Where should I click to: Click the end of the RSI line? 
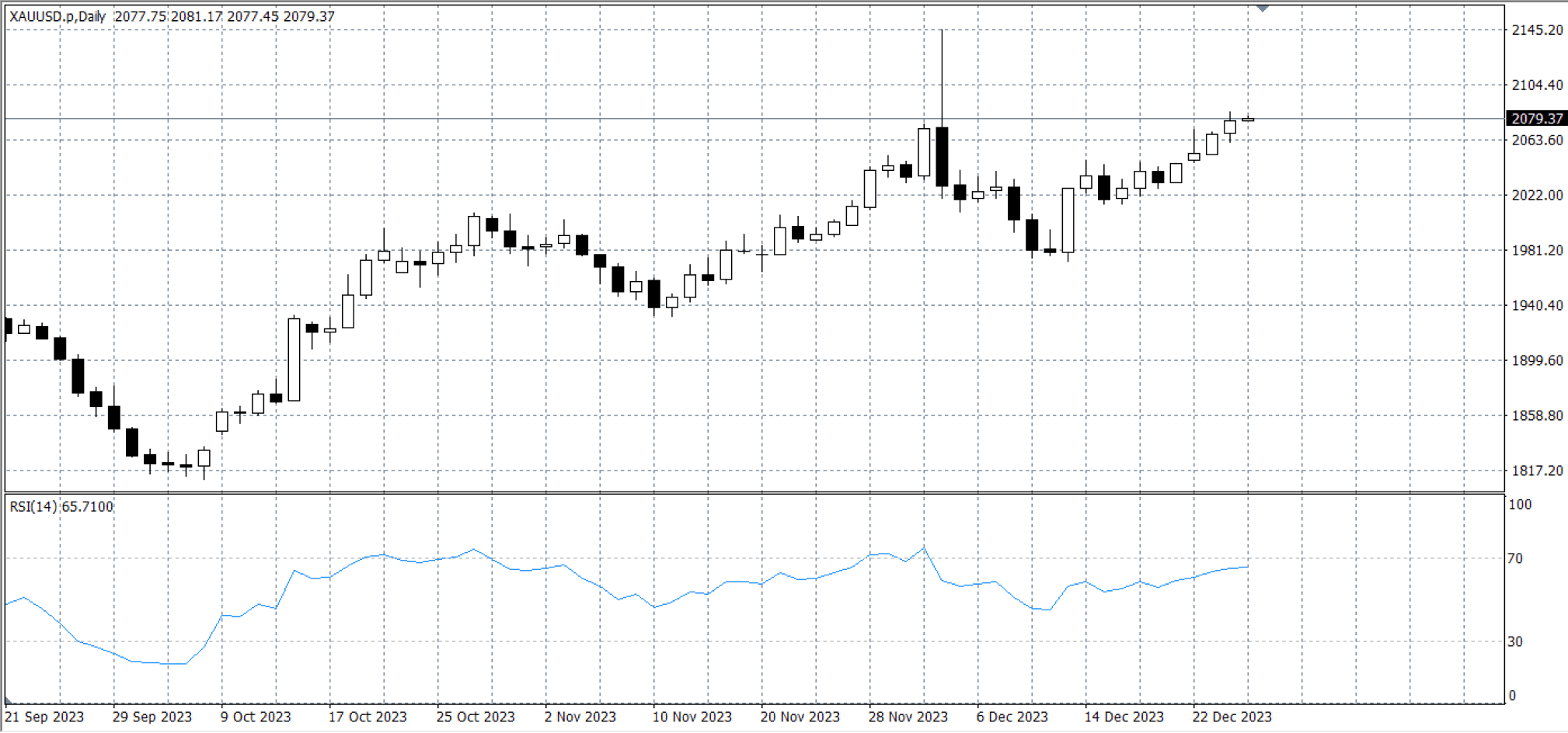point(1247,567)
